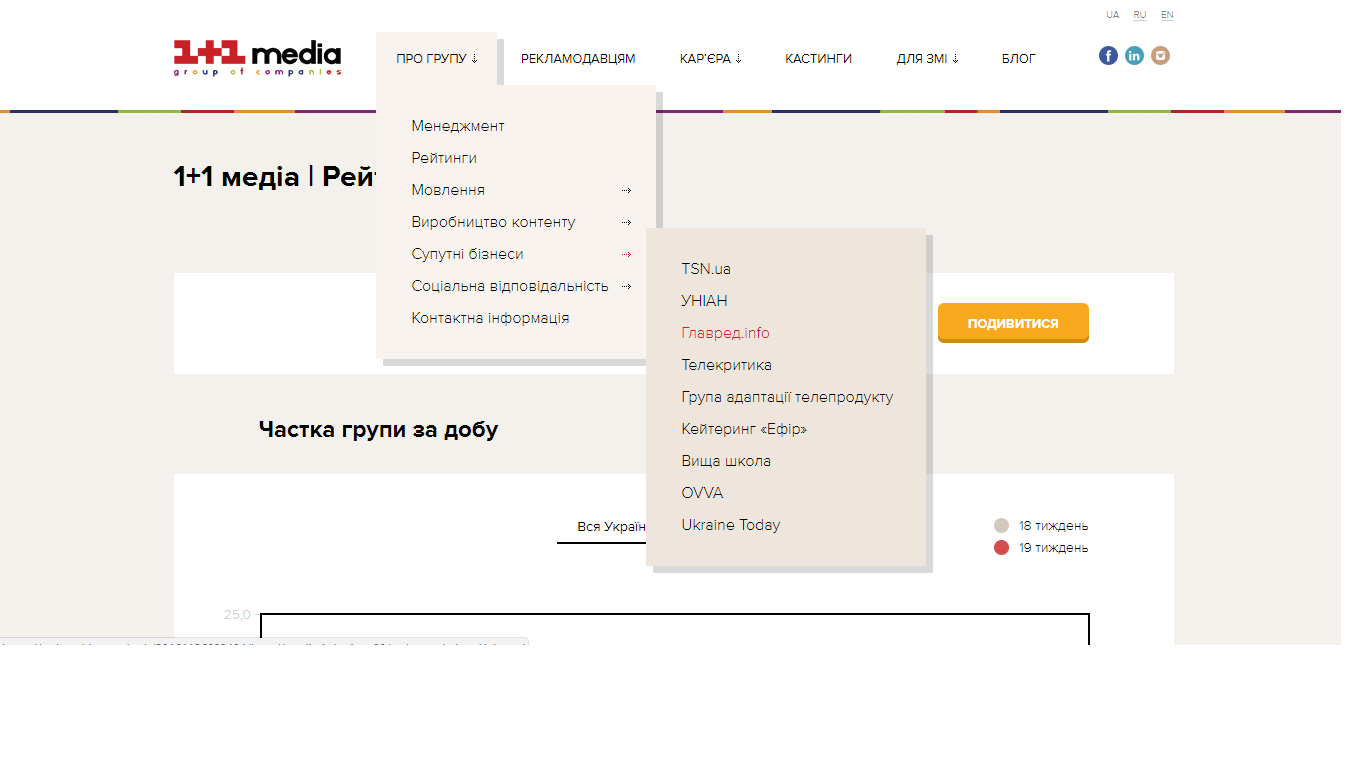Open Вища школа submenu item
The image size is (1366, 768).
[x=726, y=461]
